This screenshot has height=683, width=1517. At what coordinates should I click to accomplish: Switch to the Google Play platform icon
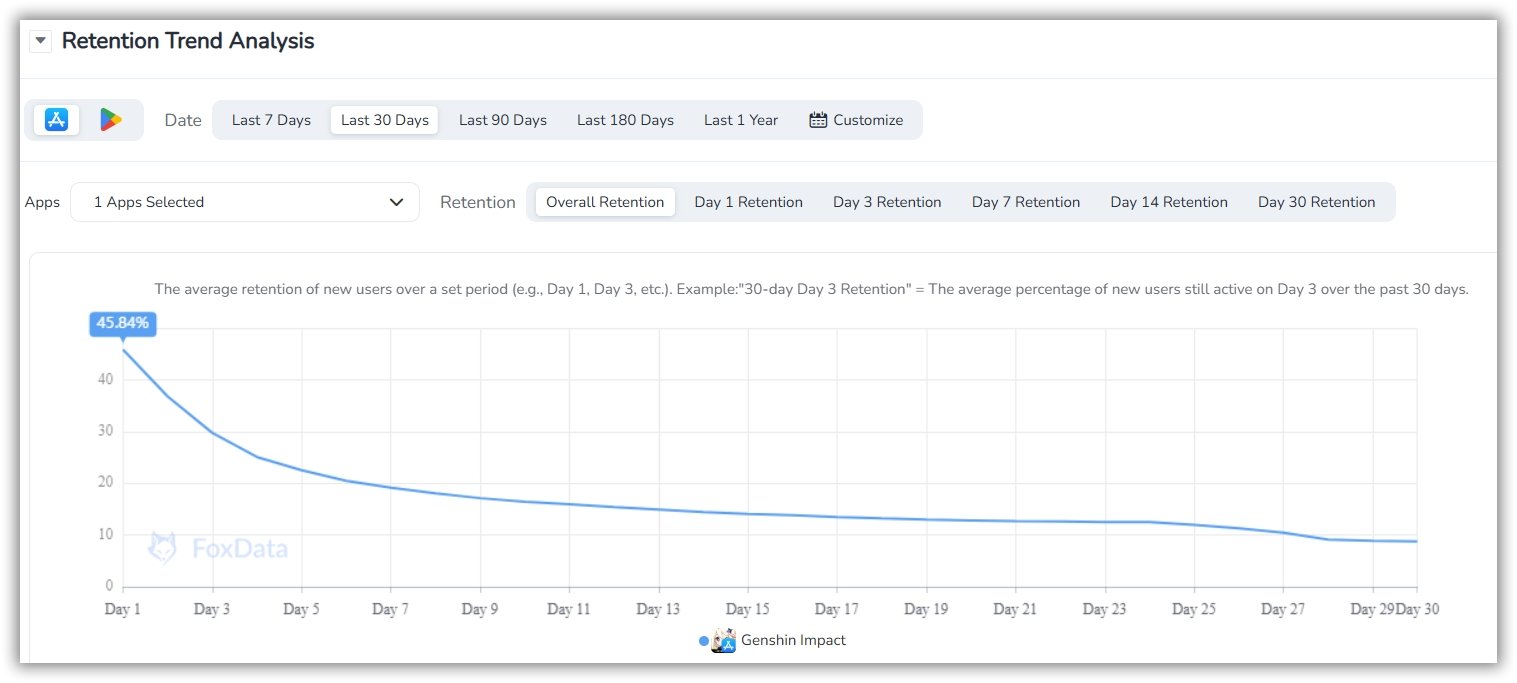tap(110, 120)
